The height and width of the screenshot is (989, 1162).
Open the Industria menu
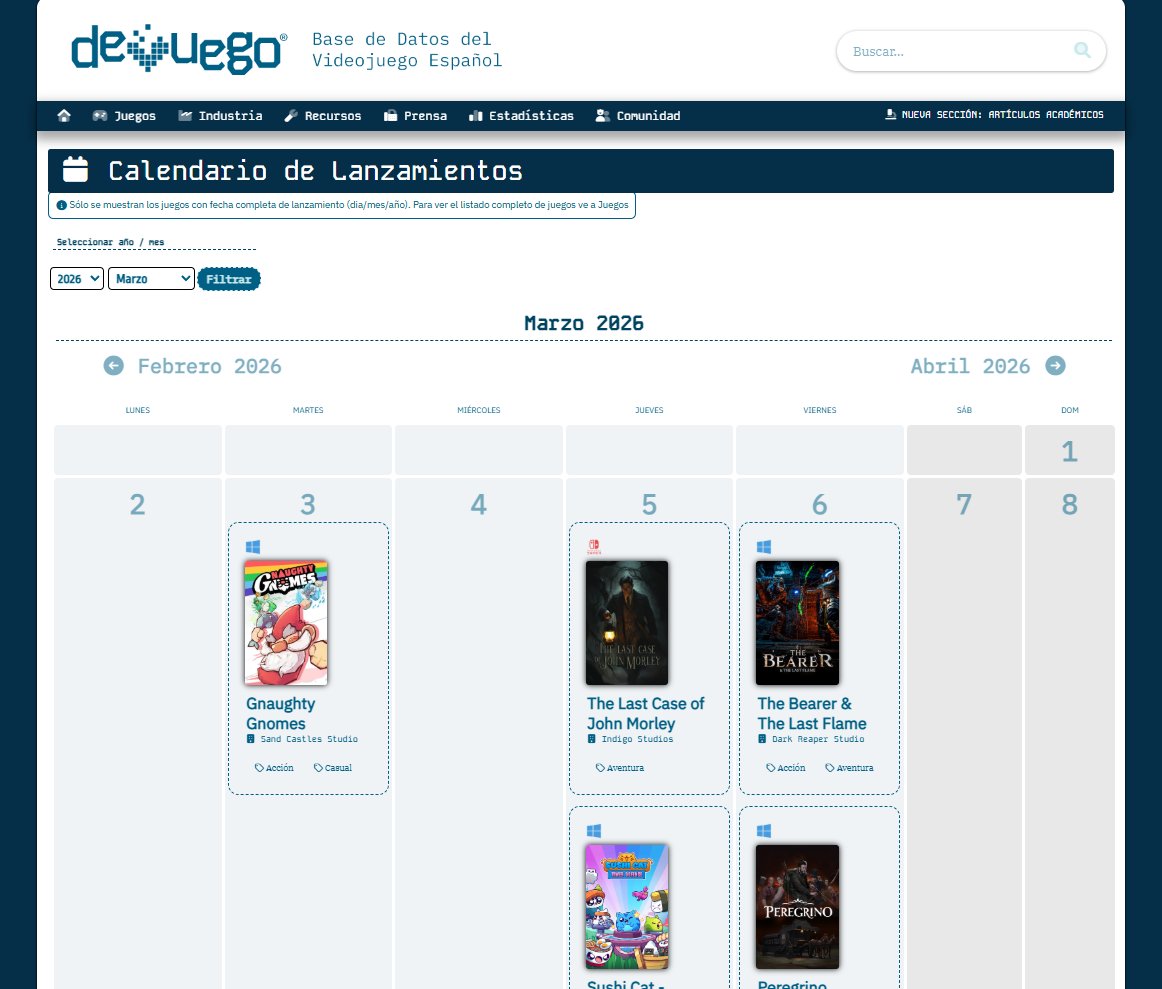pyautogui.click(x=220, y=116)
